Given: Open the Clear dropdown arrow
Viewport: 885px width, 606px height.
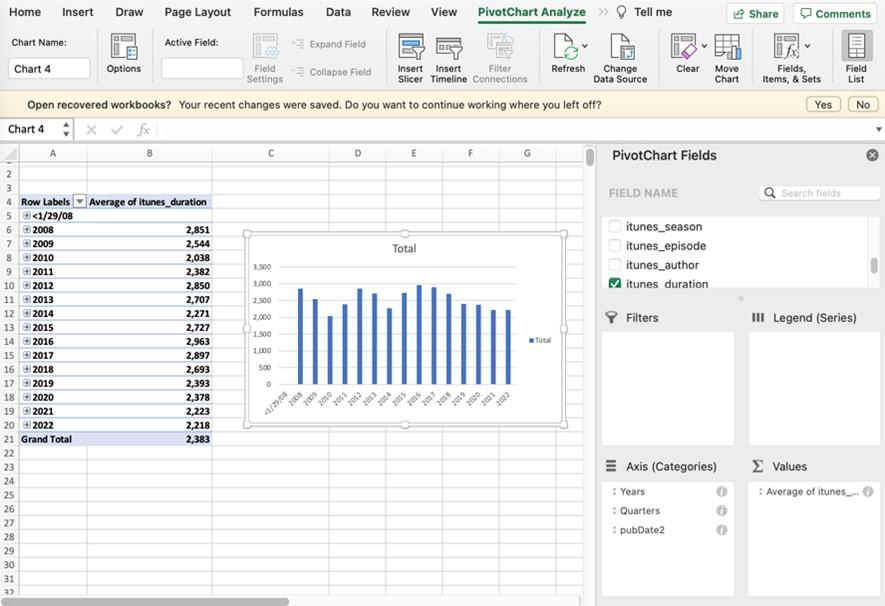Looking at the screenshot, I should click(704, 46).
